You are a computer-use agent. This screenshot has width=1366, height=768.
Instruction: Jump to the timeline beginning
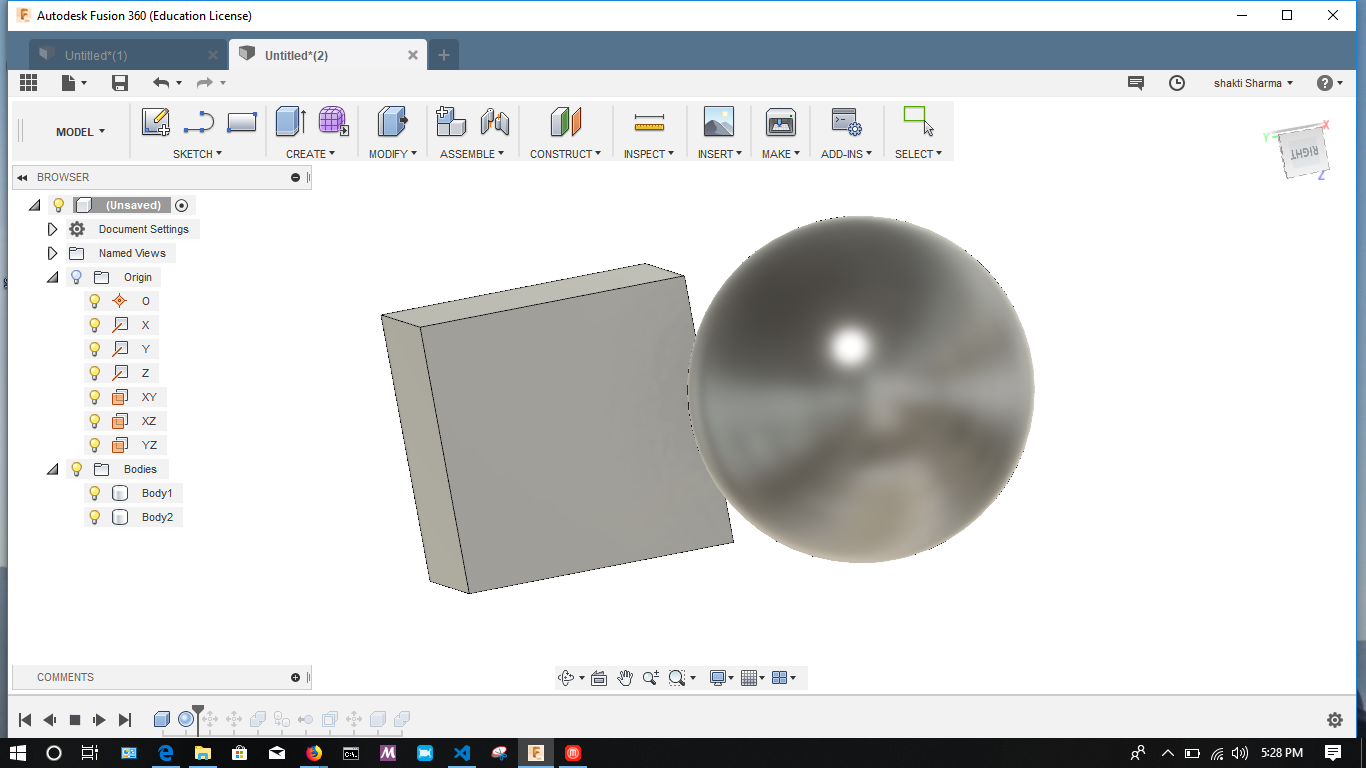point(26,720)
